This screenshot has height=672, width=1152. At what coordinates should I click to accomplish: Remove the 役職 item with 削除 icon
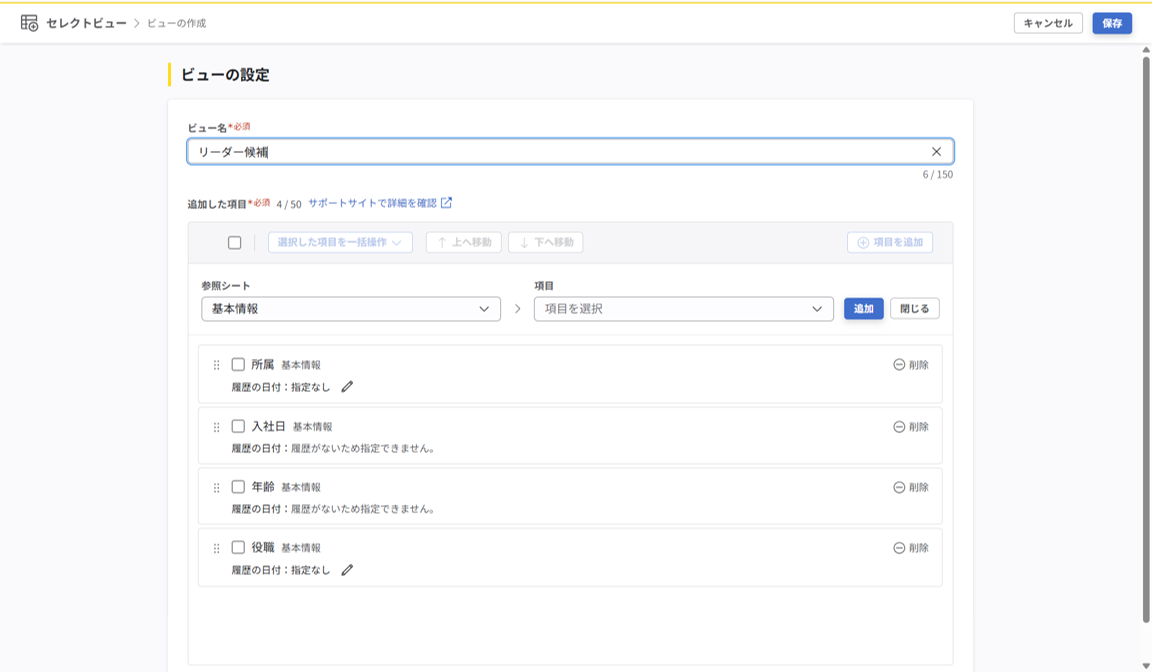[x=911, y=547]
